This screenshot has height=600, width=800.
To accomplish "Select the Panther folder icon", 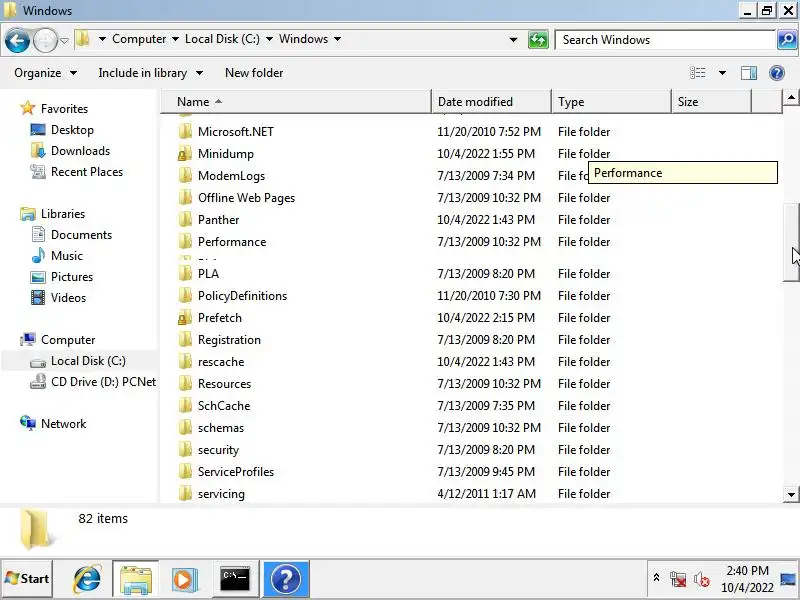I will 185,219.
